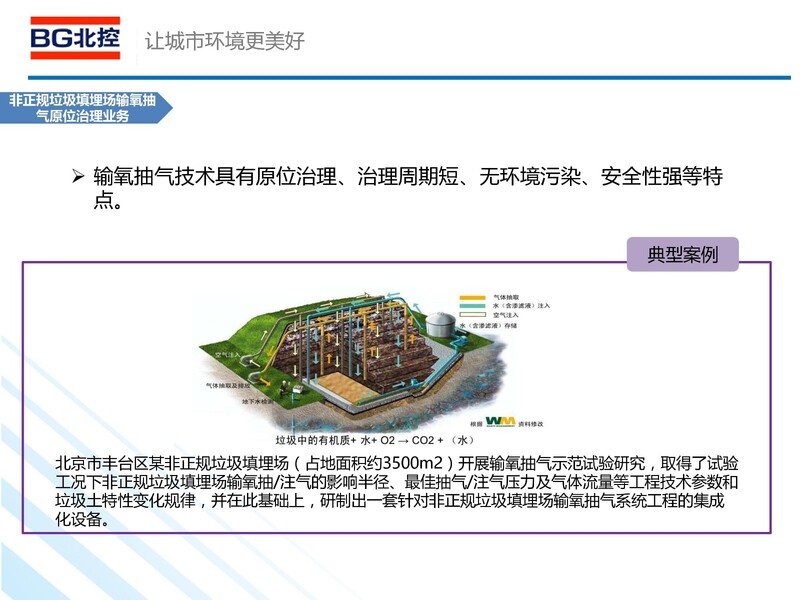The height and width of the screenshot is (600, 800).
Task: Click the white storage tank in diagram
Action: point(438,323)
